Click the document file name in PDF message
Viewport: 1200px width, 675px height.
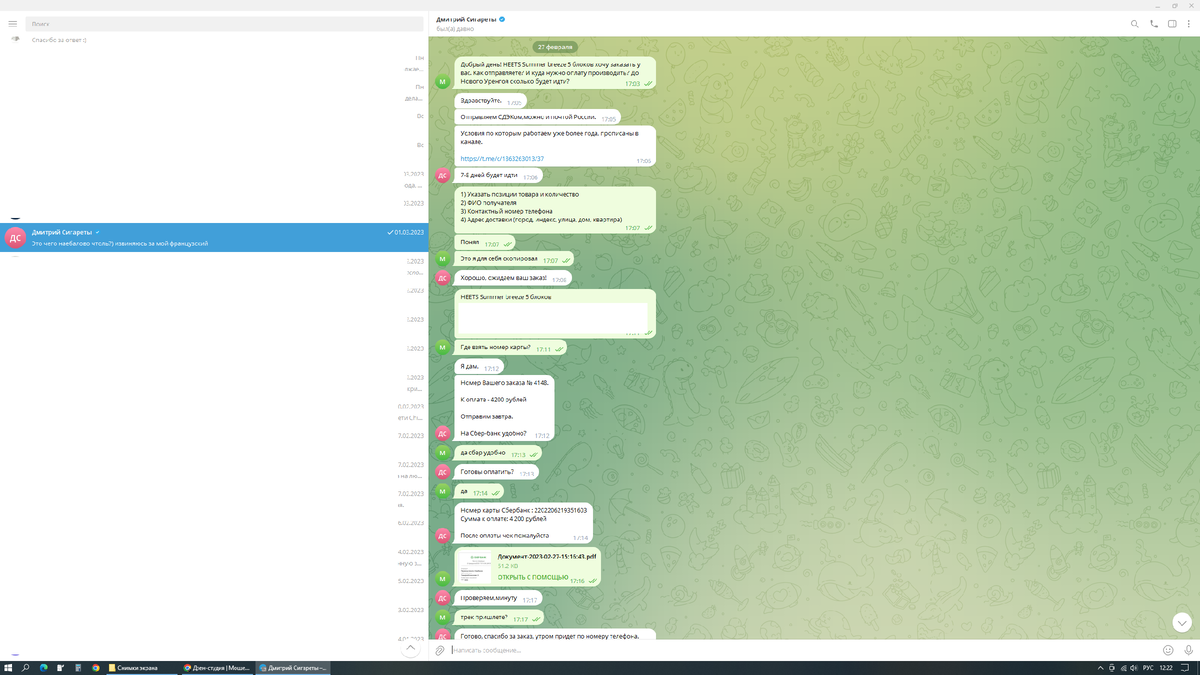(547, 556)
